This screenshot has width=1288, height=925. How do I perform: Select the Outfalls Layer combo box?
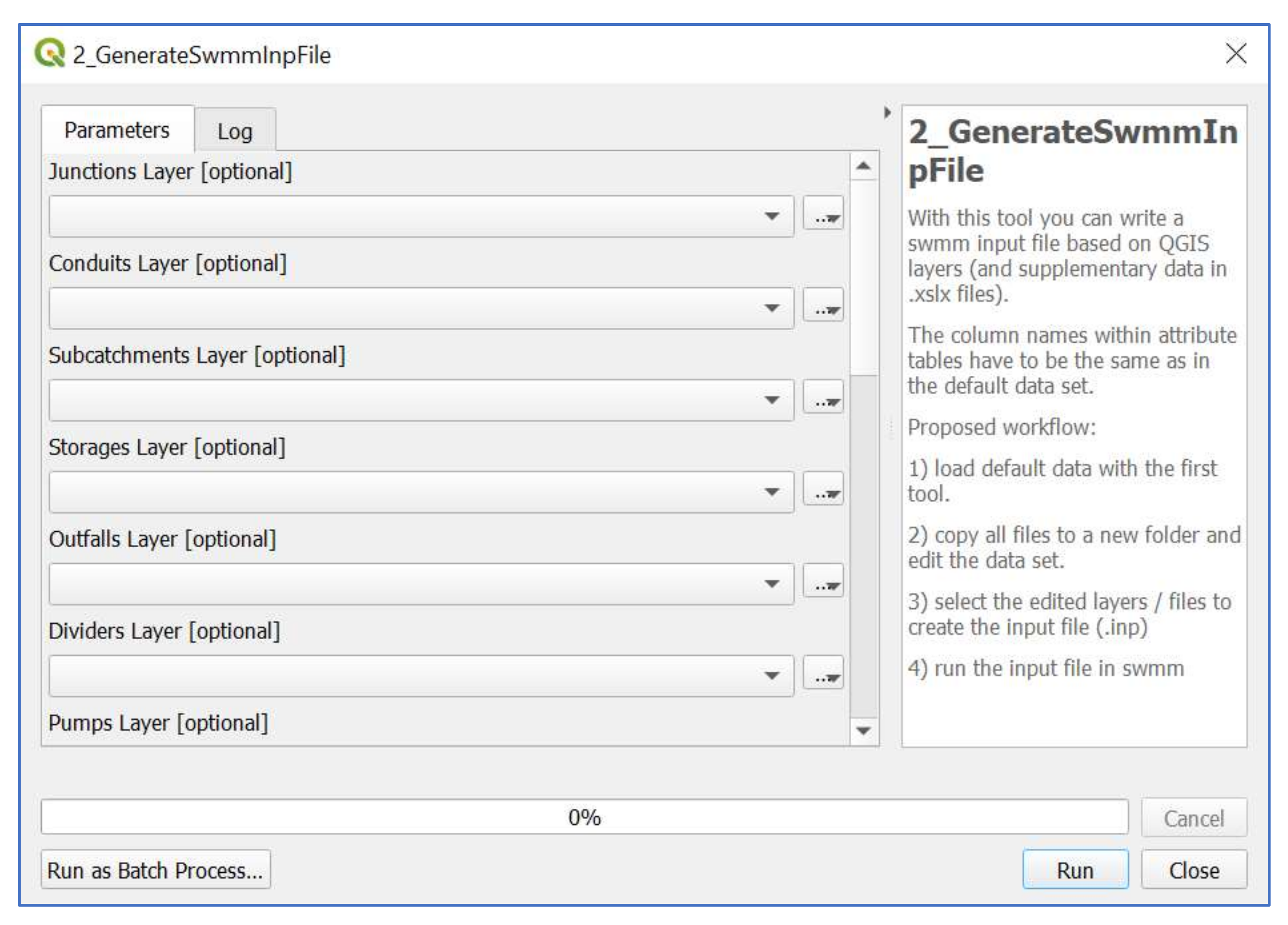421,584
